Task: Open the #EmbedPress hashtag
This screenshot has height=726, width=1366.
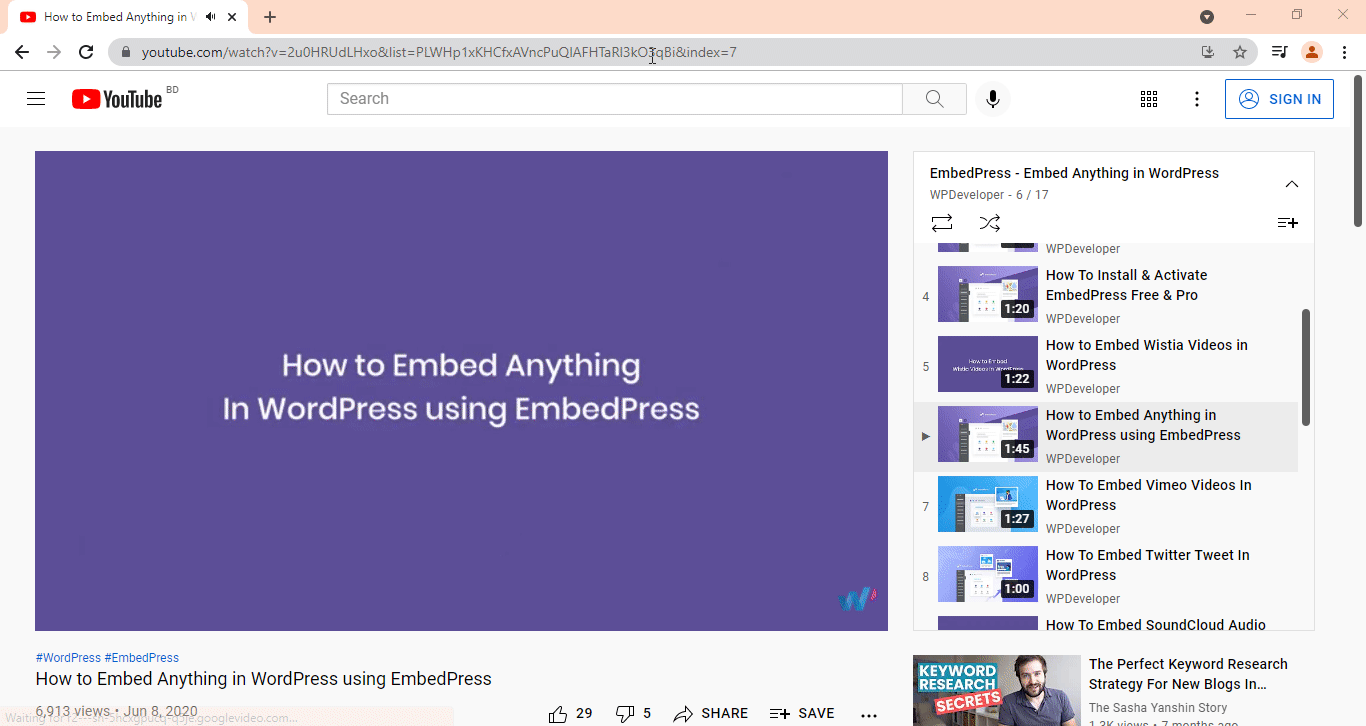Action: pos(141,658)
